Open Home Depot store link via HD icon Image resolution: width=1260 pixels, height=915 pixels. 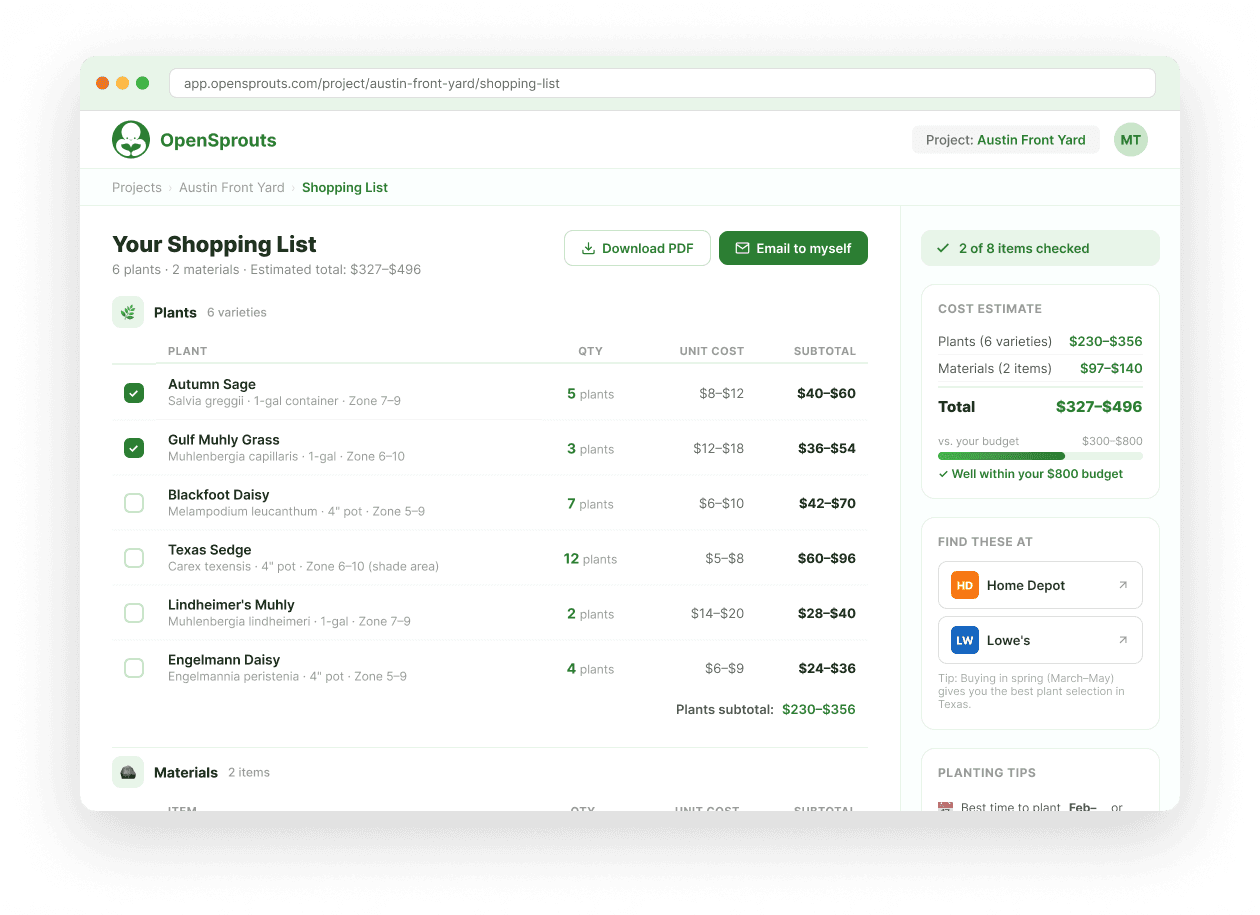(964, 585)
